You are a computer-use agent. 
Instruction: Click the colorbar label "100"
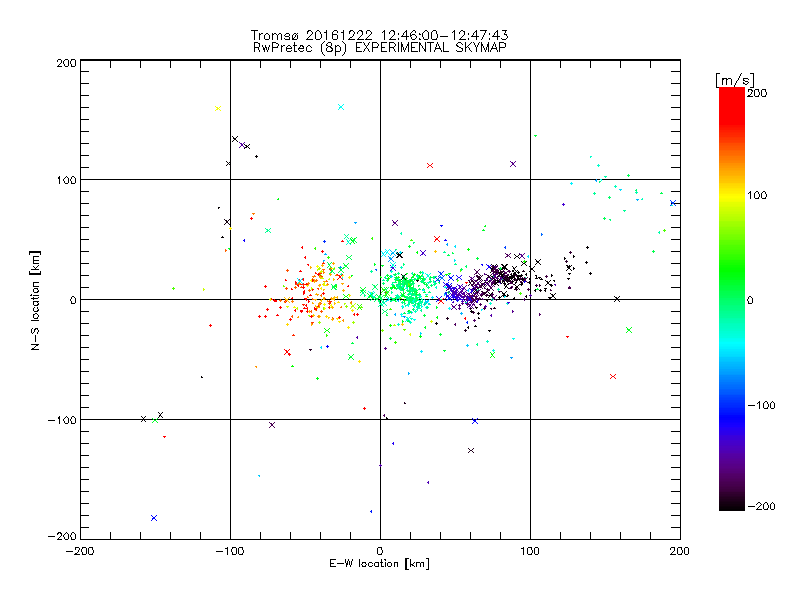coord(757,195)
